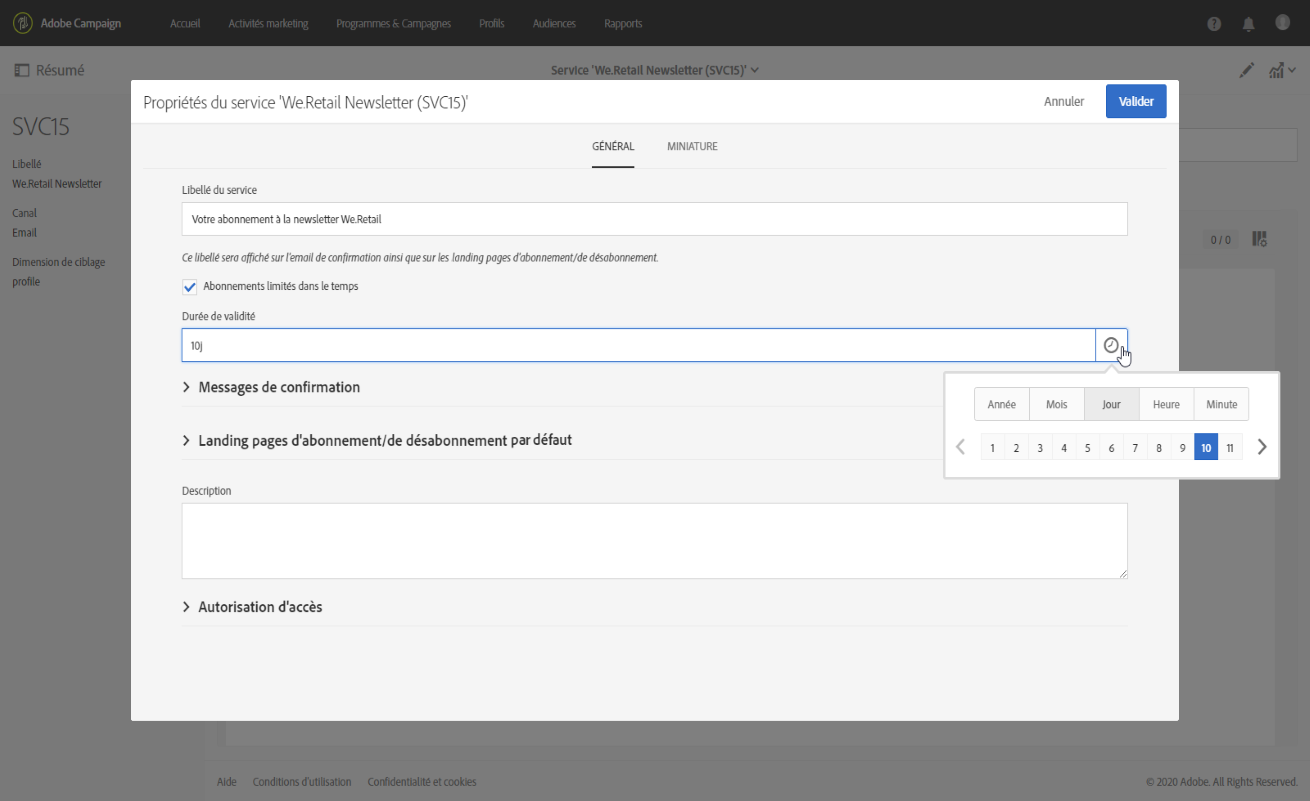Go to previous day values arrow

point(961,447)
